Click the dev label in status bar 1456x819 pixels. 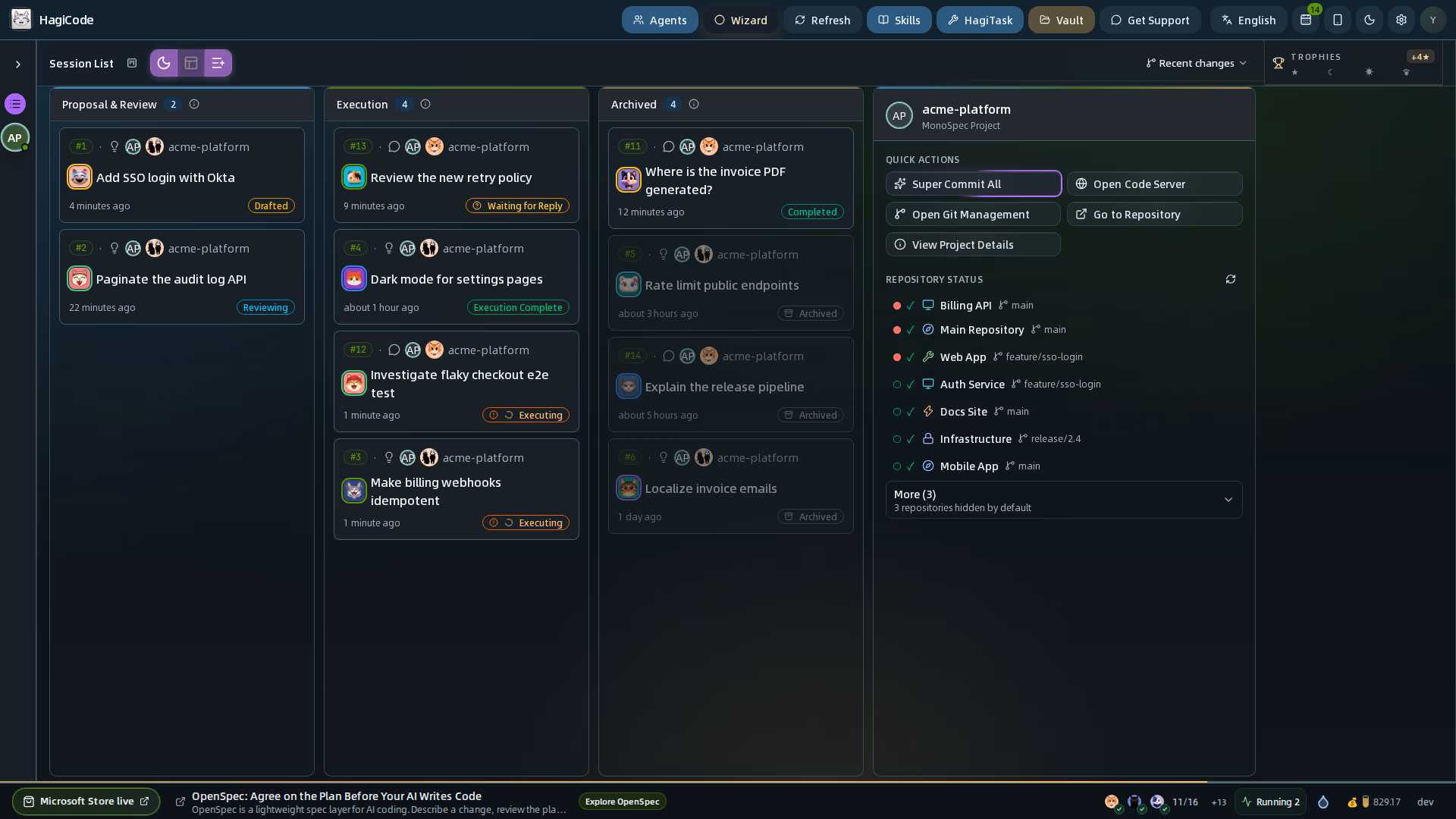(x=1426, y=802)
